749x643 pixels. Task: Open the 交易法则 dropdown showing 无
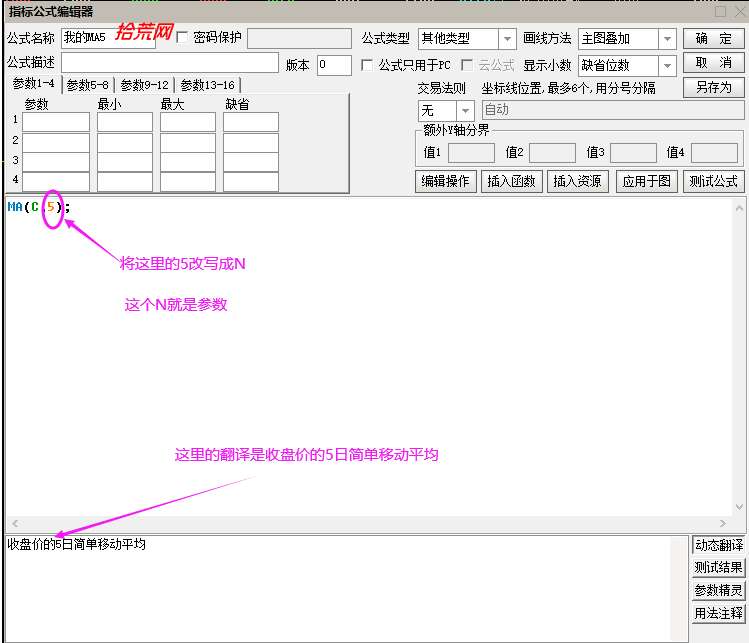tap(464, 111)
